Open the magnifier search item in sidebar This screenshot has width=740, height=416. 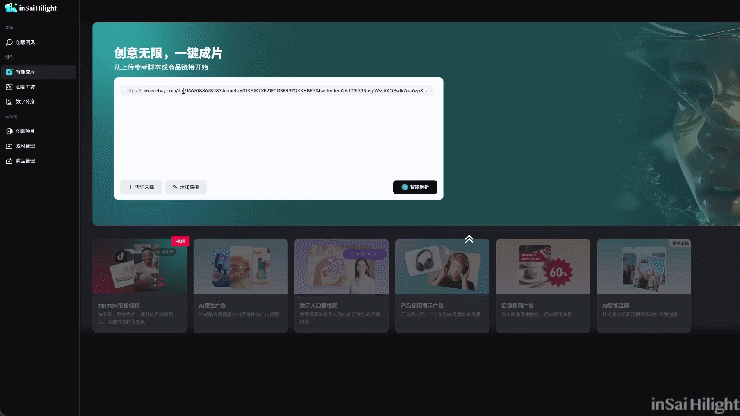9,43
